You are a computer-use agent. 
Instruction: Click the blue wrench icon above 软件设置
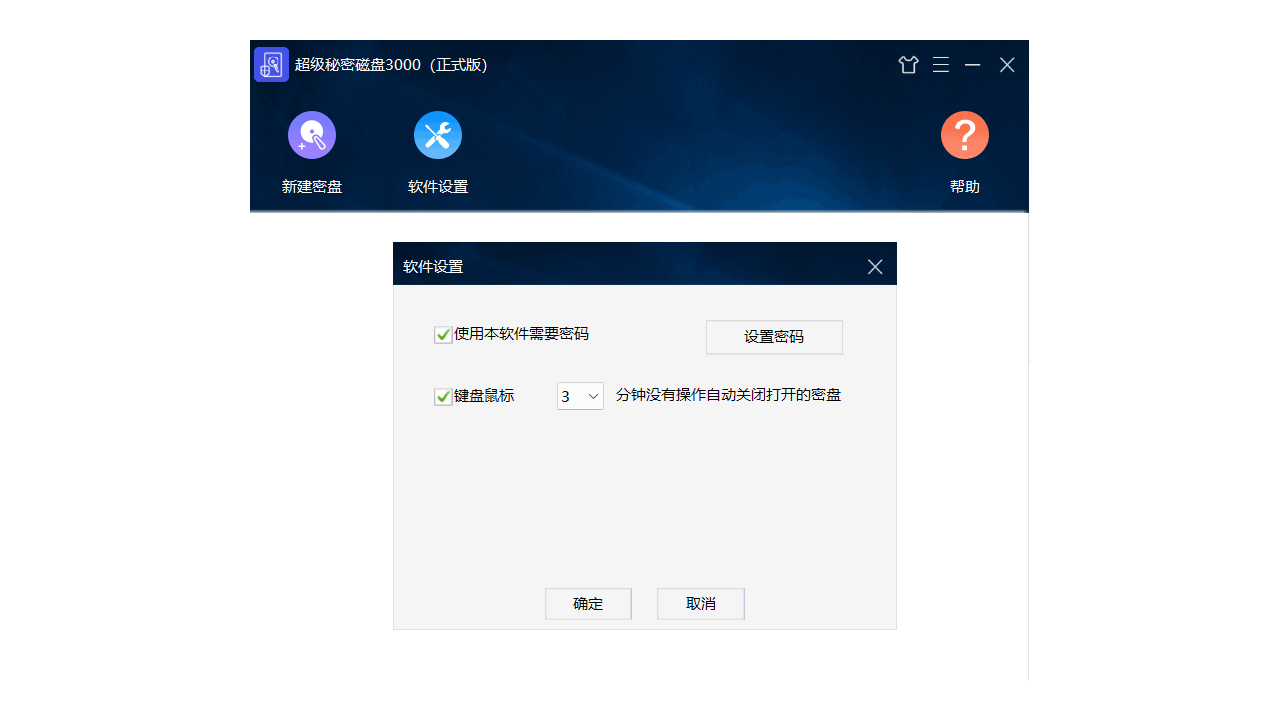click(437, 134)
